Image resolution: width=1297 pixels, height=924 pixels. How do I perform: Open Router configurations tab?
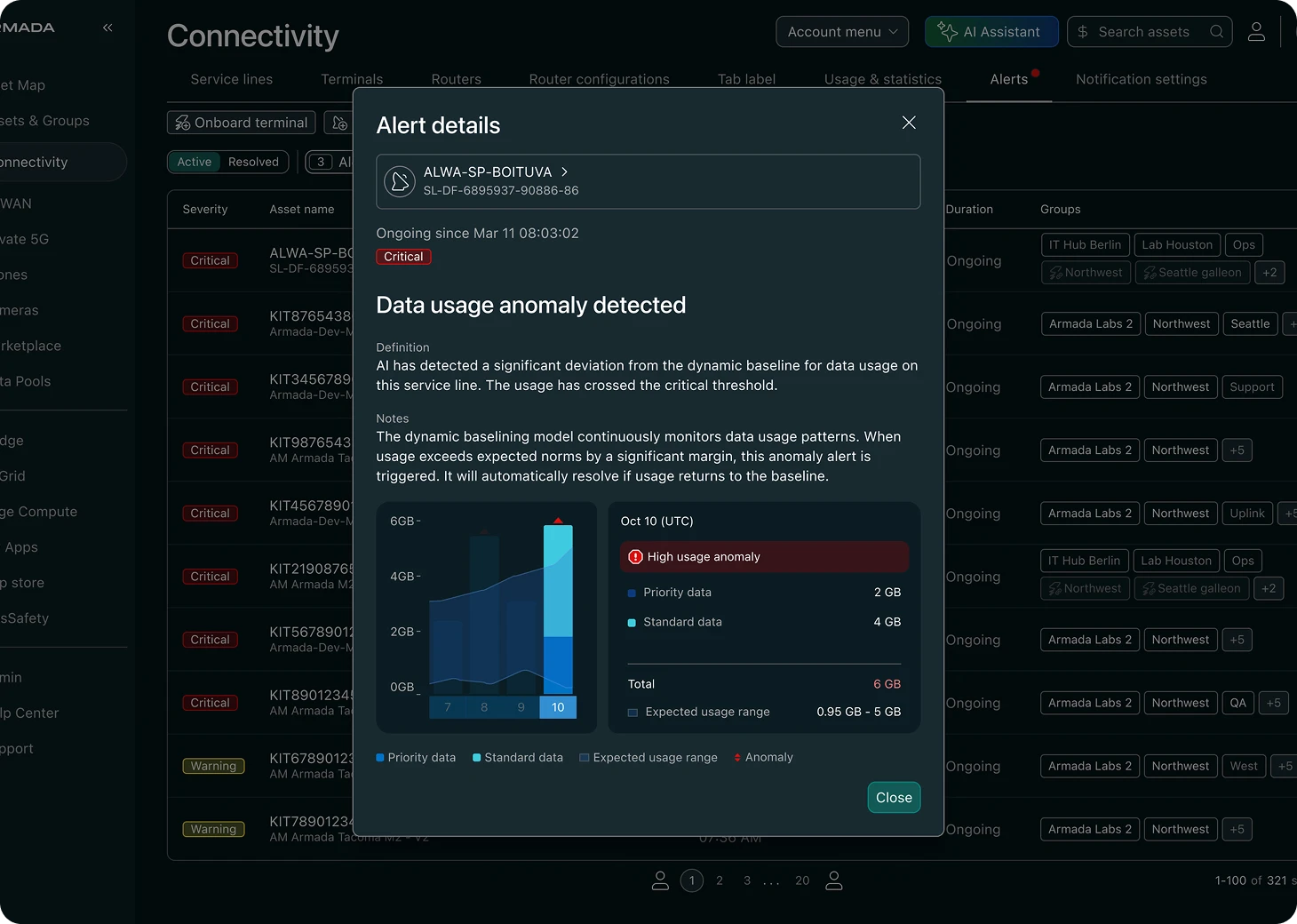click(599, 79)
